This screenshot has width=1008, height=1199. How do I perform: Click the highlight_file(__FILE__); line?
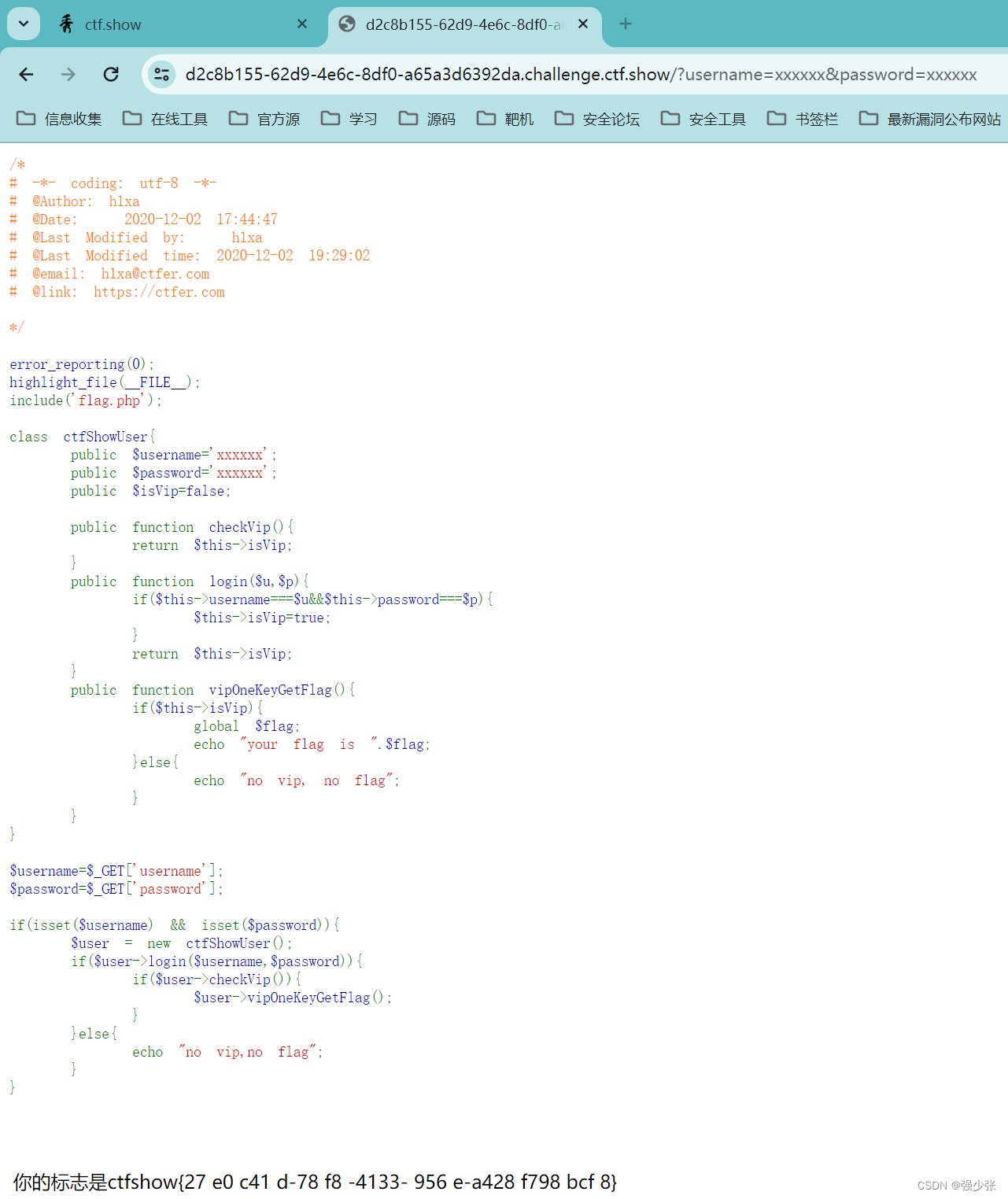(105, 382)
